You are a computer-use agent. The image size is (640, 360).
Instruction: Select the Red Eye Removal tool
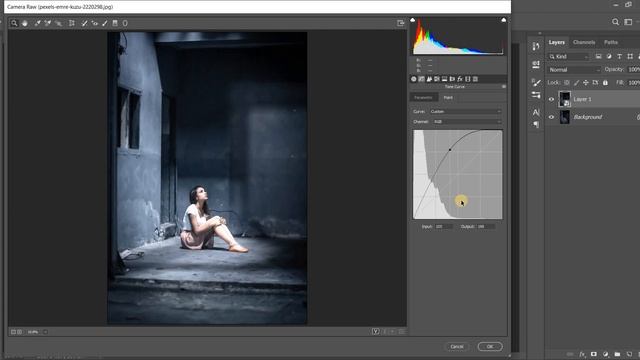coord(95,23)
